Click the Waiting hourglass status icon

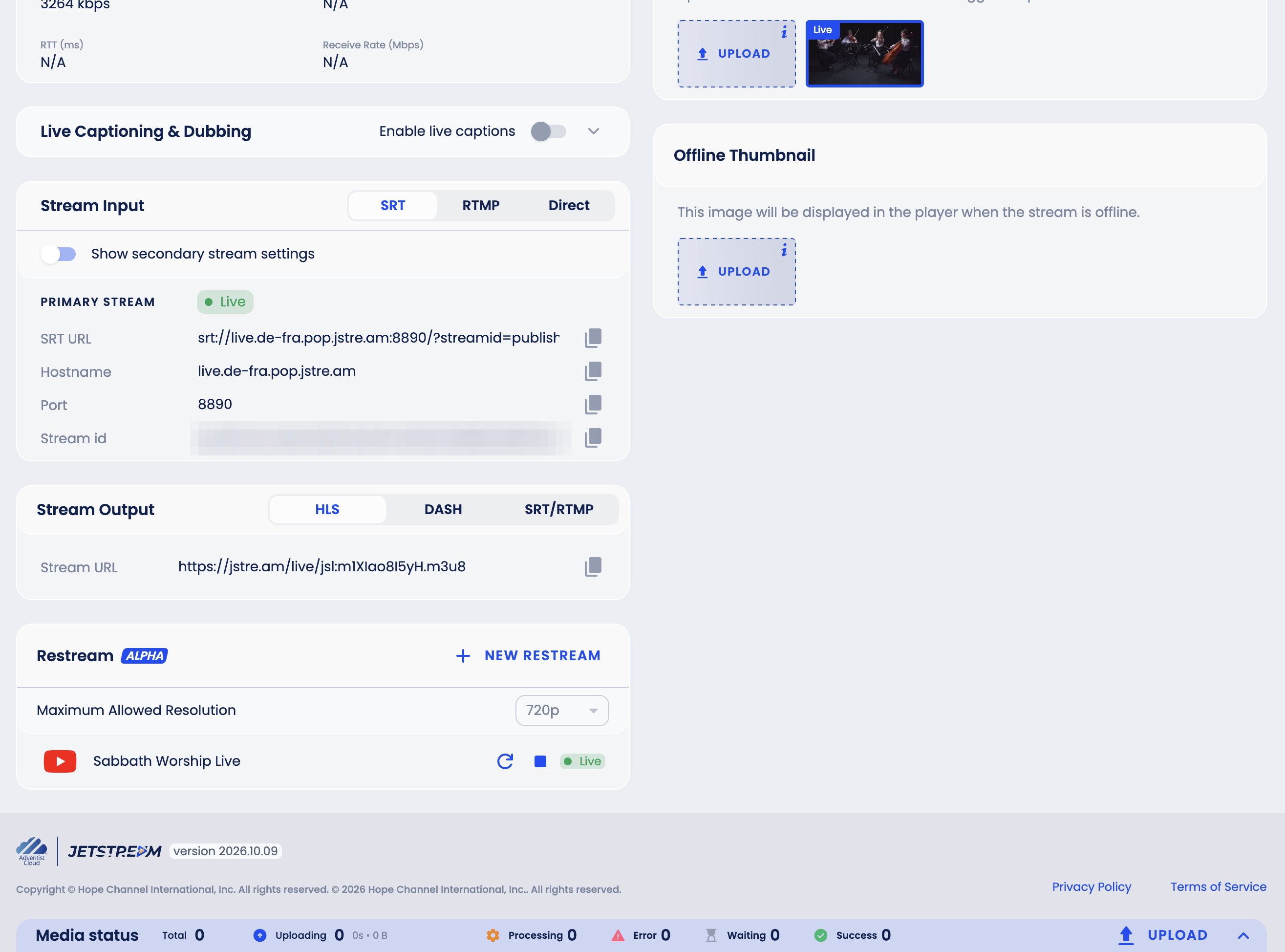tap(711, 935)
